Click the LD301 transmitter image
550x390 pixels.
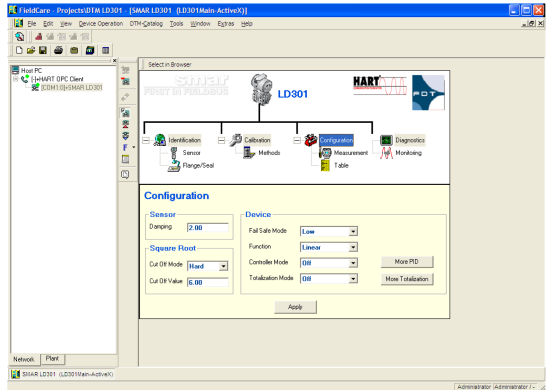[261, 88]
